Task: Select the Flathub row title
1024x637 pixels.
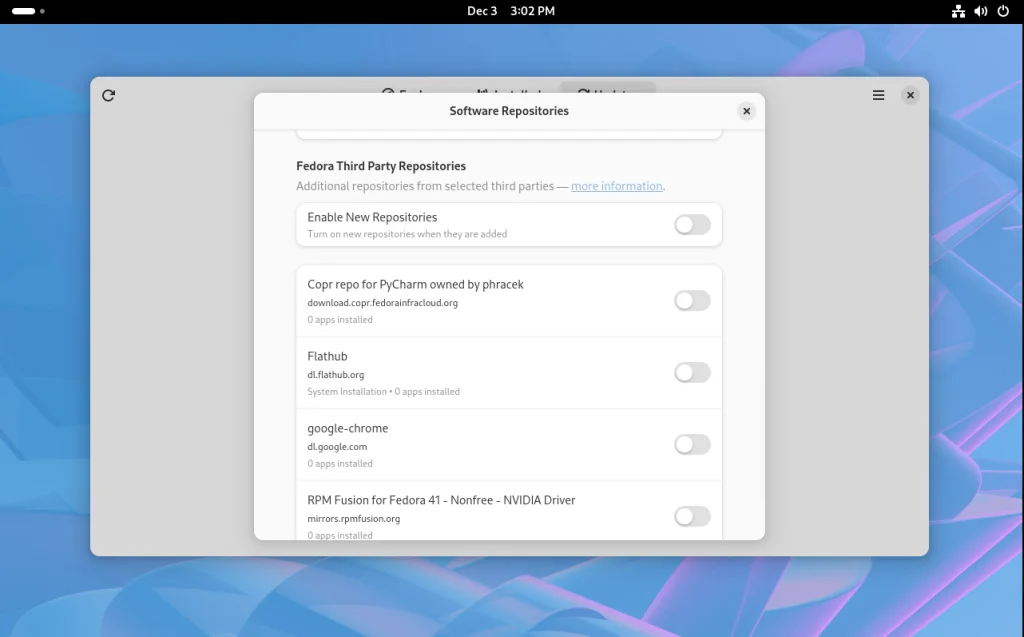Action: coord(327,356)
